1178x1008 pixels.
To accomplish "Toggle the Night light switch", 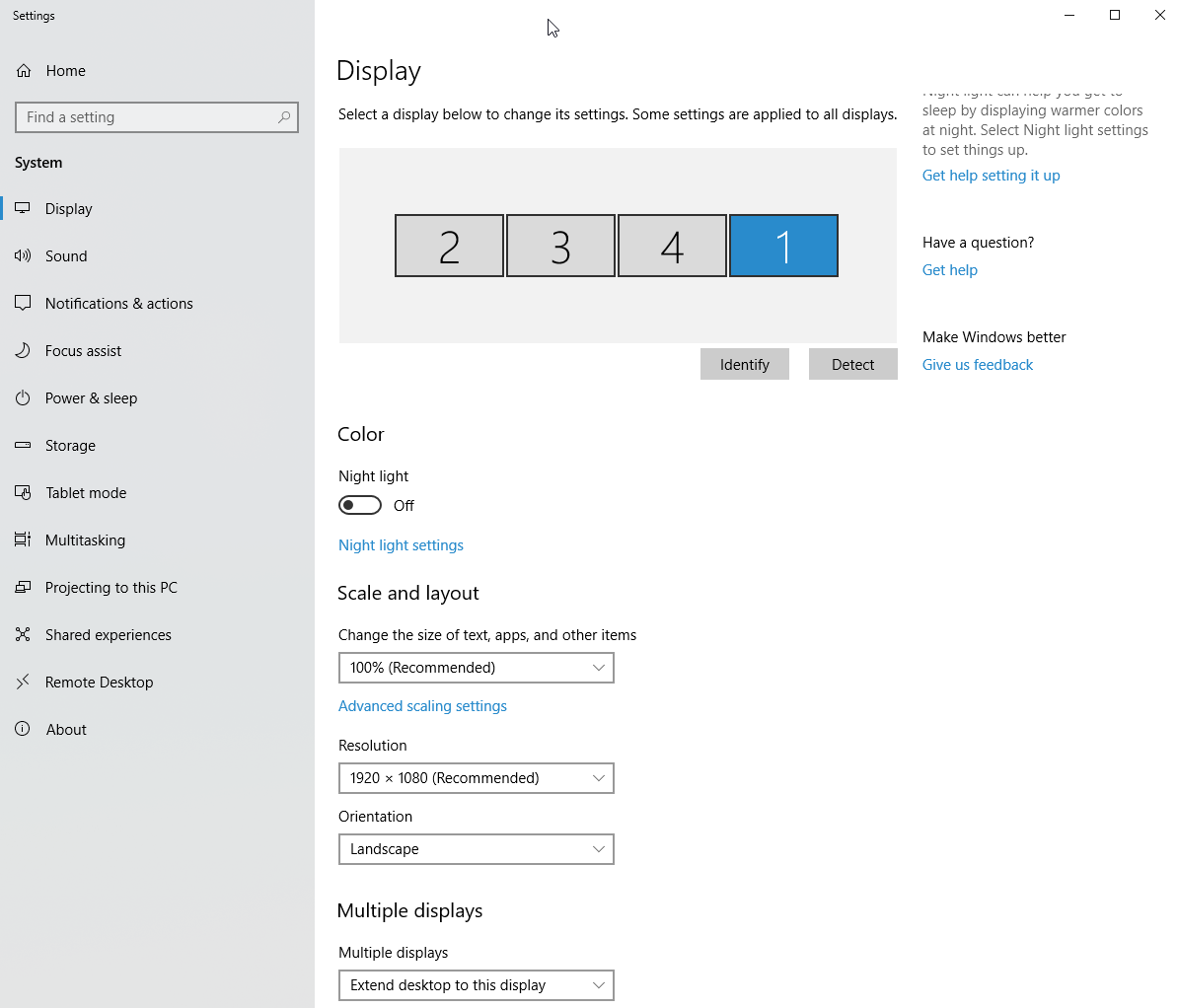I will click(360, 506).
